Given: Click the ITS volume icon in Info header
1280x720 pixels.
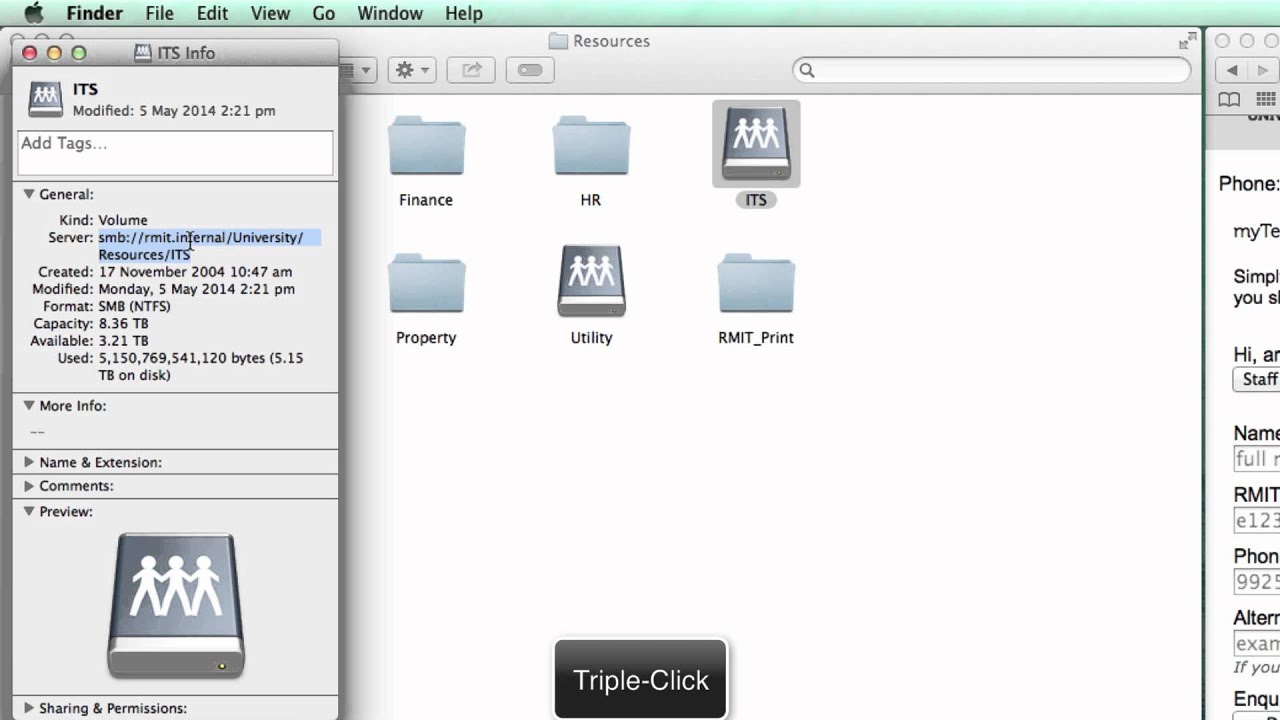Looking at the screenshot, I should [x=45, y=99].
